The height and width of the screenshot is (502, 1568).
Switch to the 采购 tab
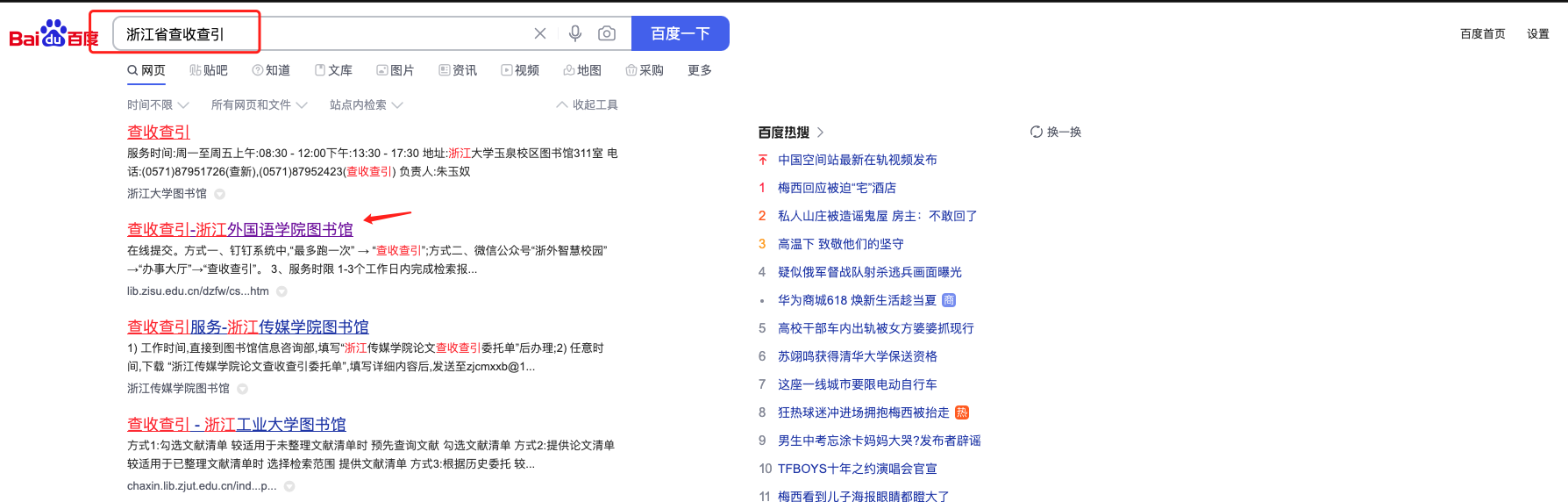(645, 70)
